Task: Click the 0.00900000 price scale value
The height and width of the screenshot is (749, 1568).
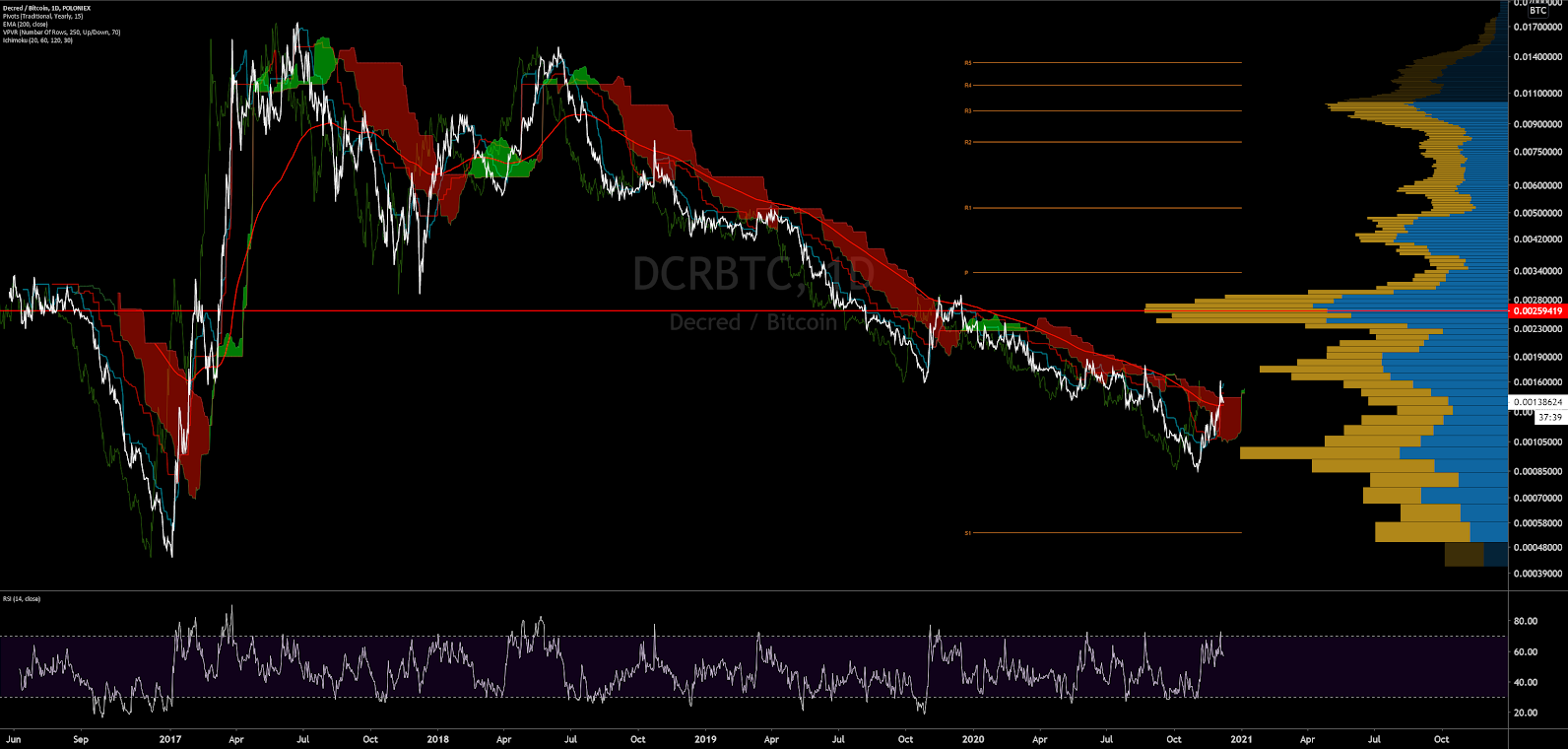Action: tap(1537, 124)
